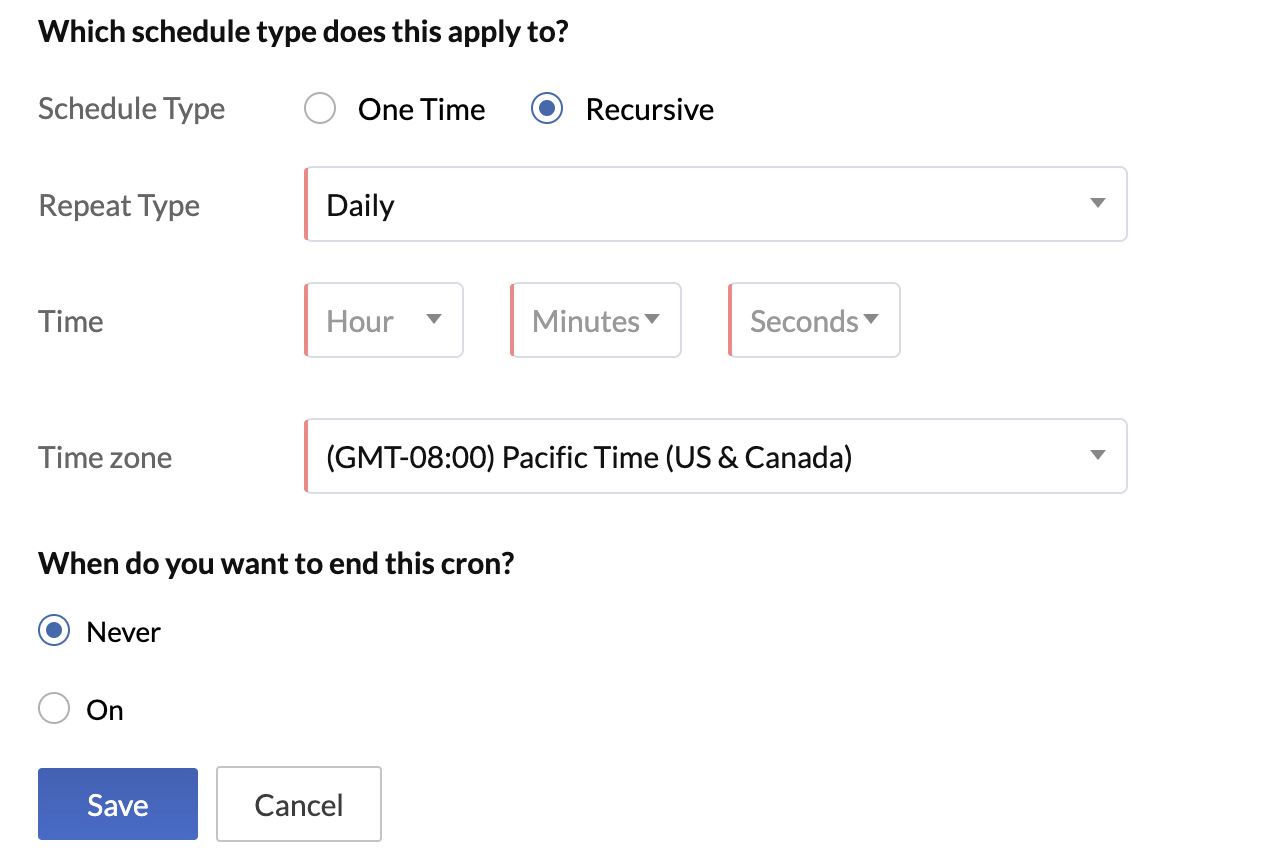The image size is (1278, 858).
Task: Open the Seconds selector
Action: pyautogui.click(x=813, y=320)
